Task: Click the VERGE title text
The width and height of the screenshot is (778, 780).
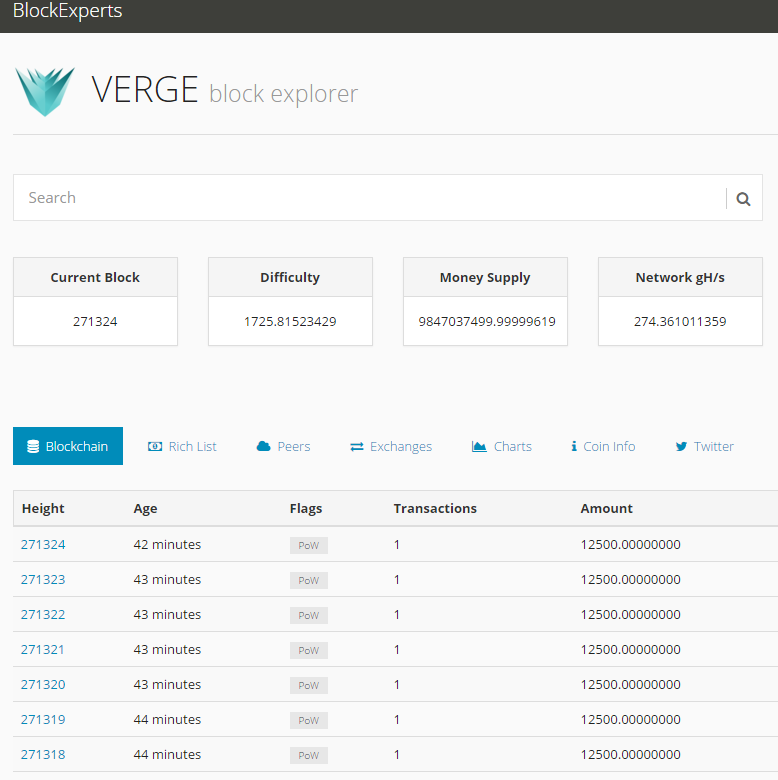Action: tap(145, 90)
